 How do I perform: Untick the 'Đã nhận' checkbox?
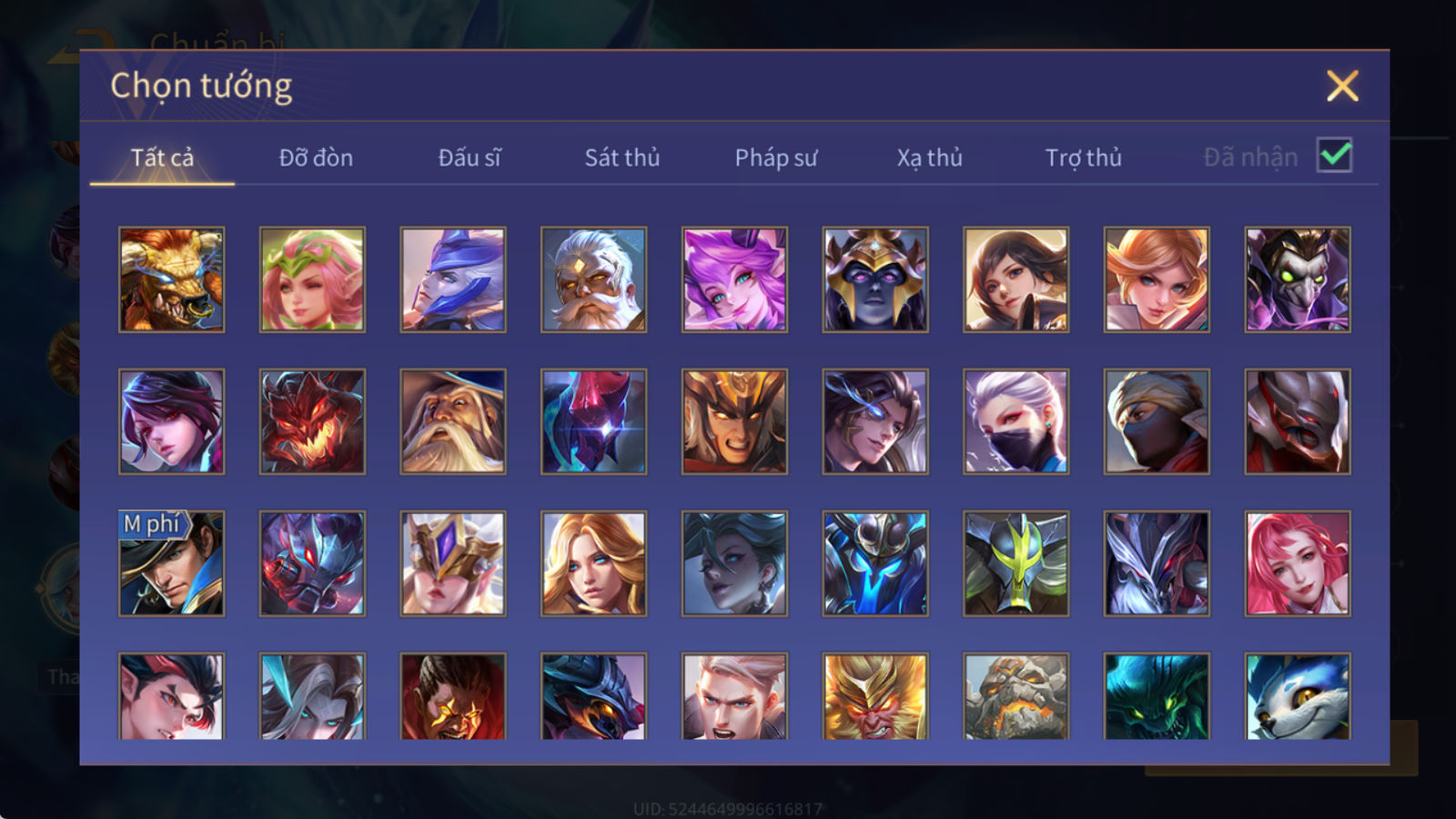point(1335,156)
